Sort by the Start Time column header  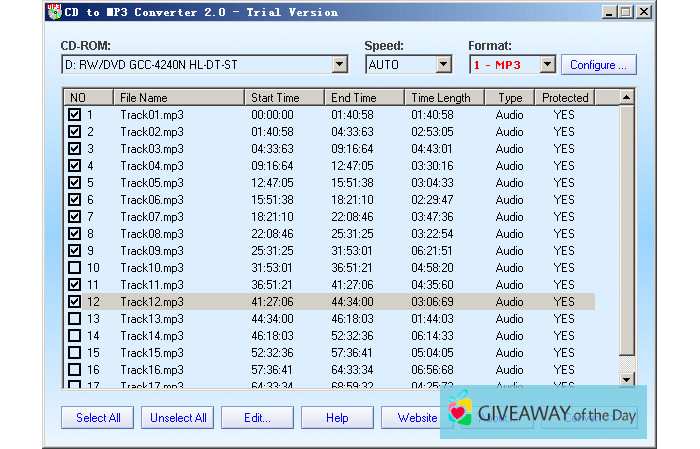(284, 97)
